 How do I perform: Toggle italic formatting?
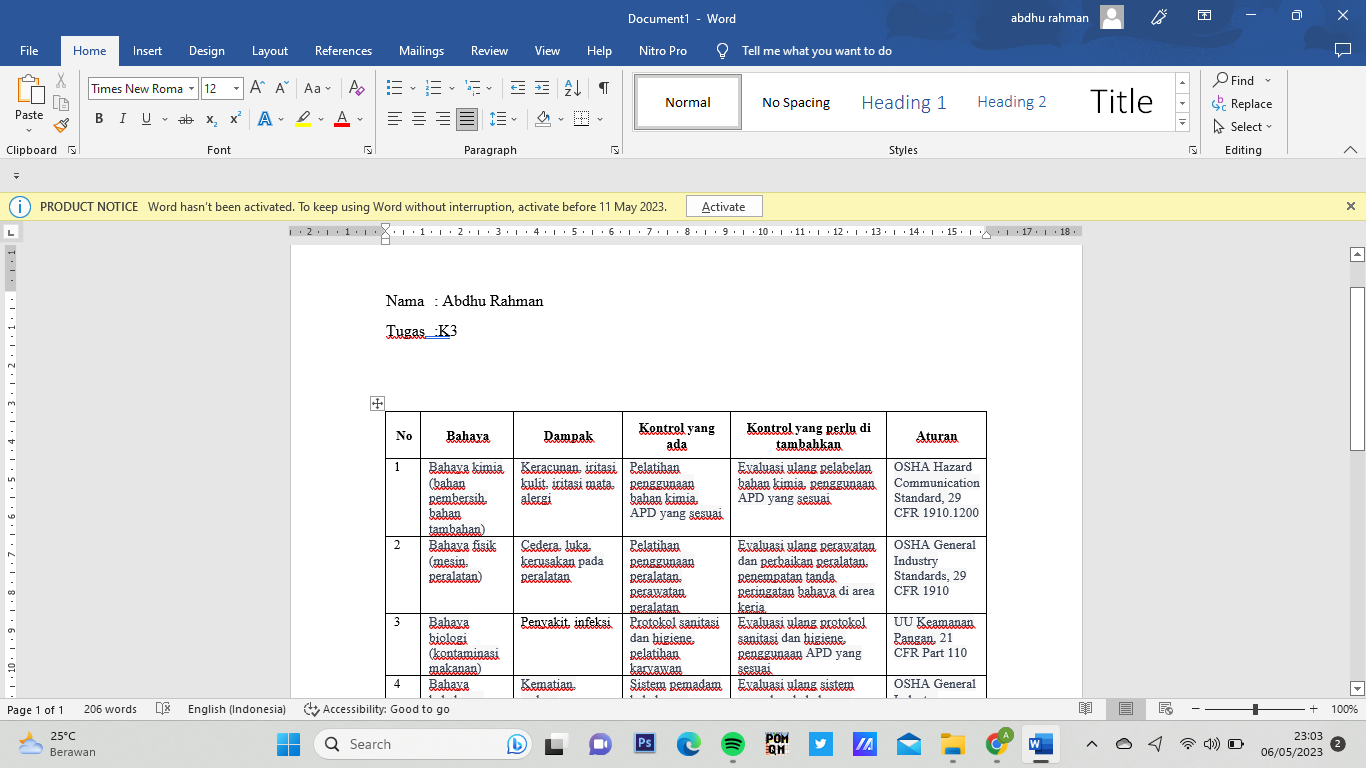122,119
